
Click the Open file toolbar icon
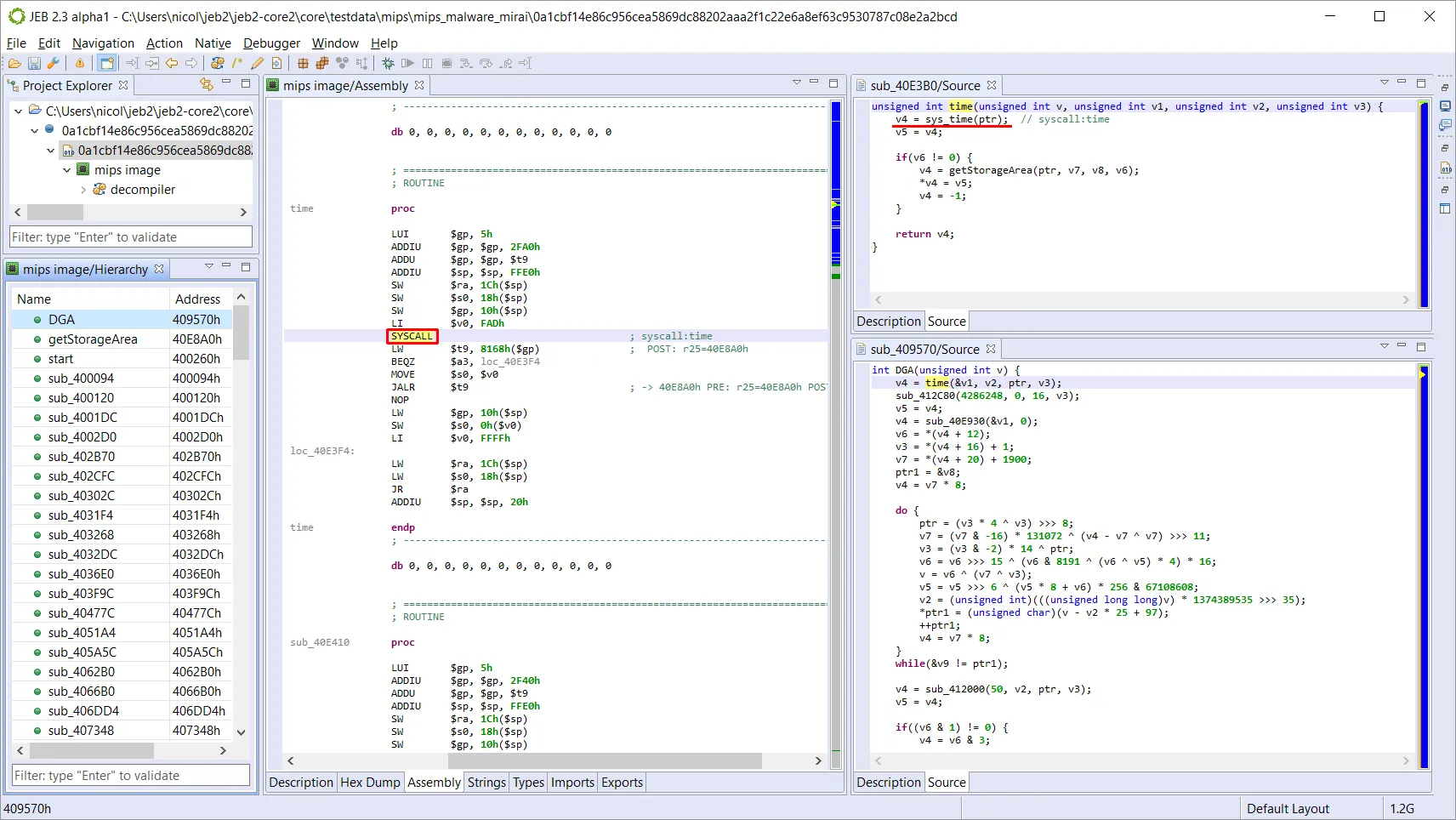click(14, 63)
